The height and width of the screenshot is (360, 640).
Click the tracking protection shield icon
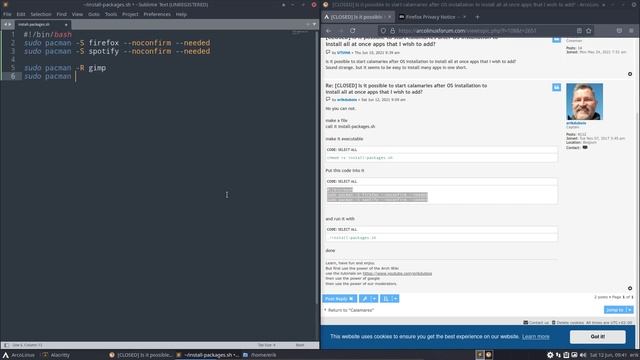(x=383, y=31)
